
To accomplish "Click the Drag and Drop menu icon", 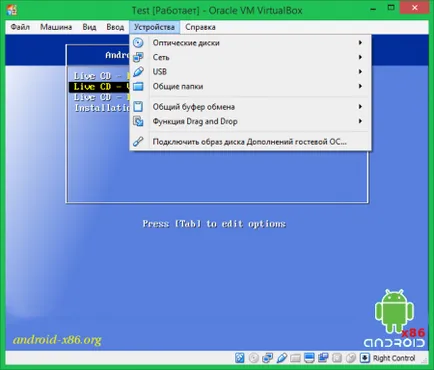I will click(x=138, y=121).
